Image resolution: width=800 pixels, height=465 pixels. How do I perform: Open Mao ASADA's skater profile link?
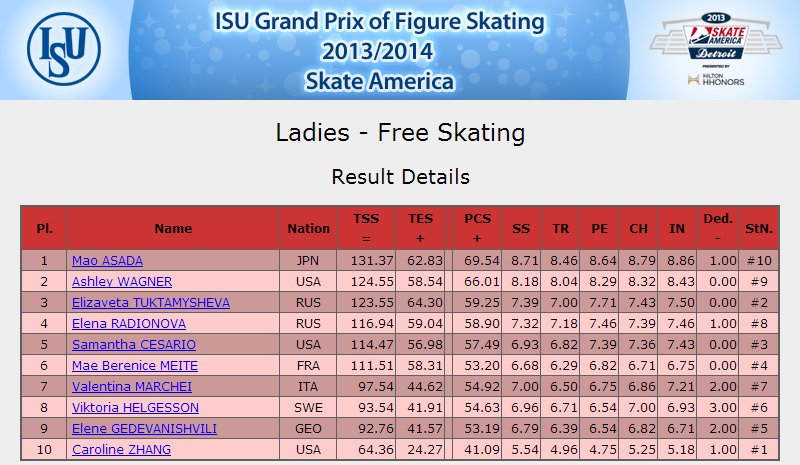(x=107, y=261)
